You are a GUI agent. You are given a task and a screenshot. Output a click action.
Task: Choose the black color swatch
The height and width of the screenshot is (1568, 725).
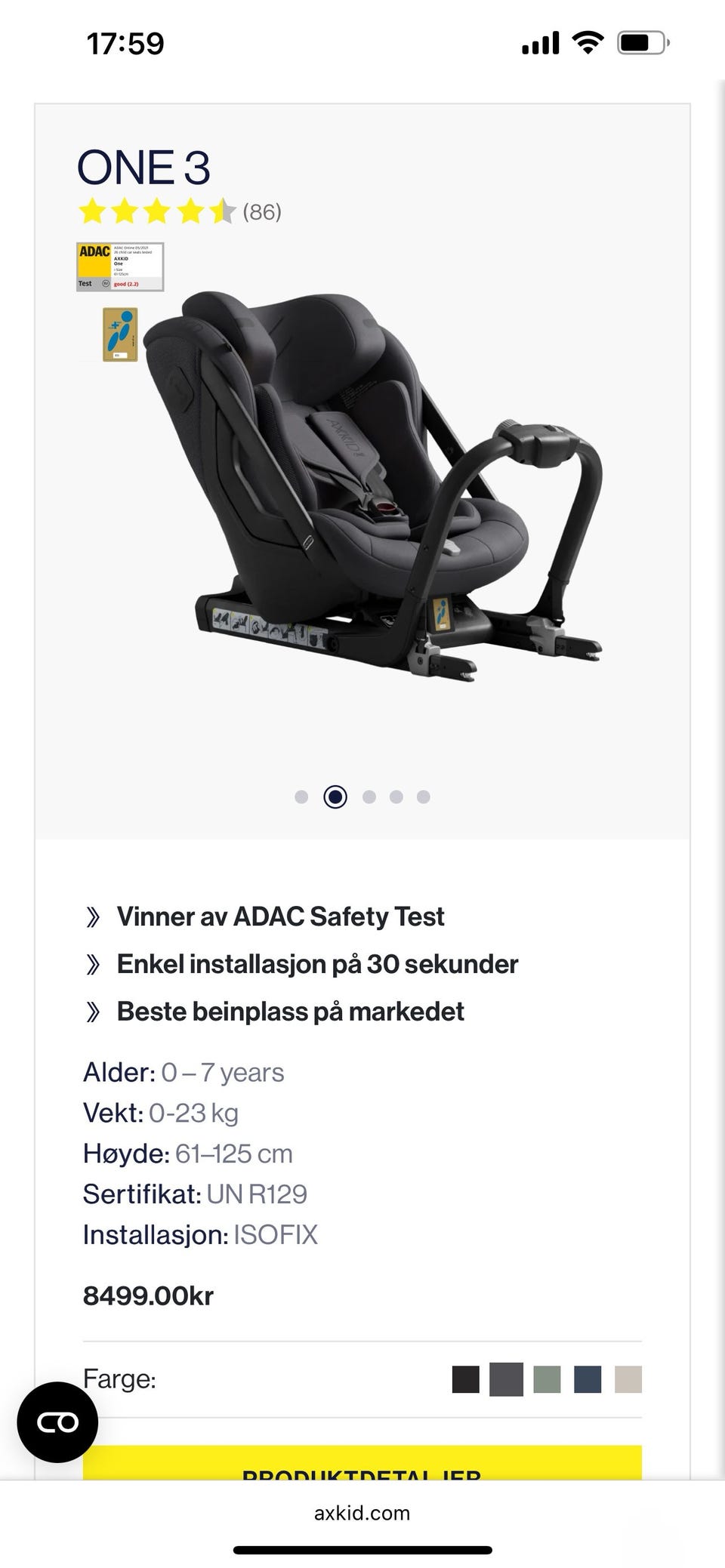coord(466,1379)
